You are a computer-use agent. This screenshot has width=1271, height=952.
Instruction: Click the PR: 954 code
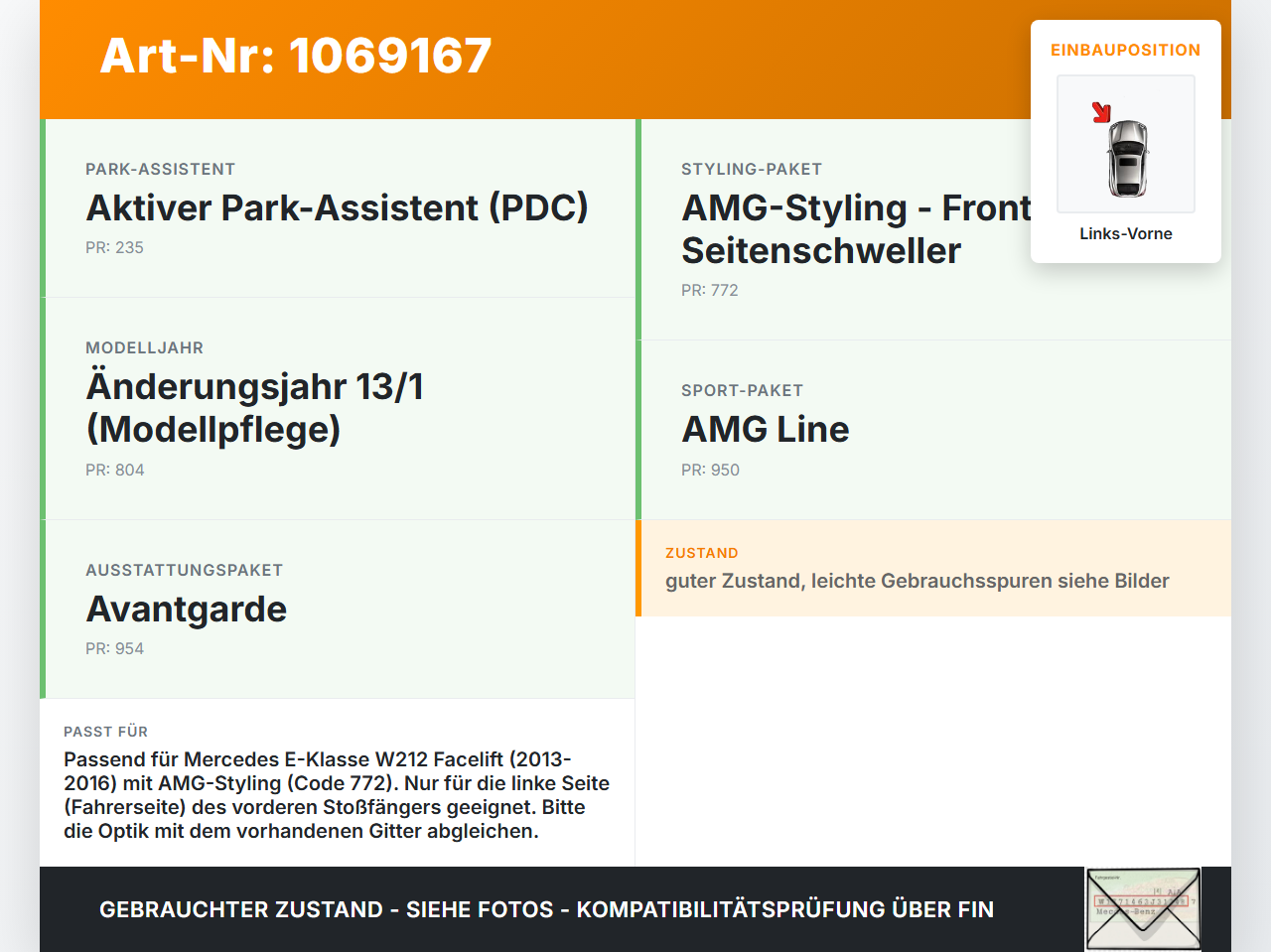coord(114,648)
